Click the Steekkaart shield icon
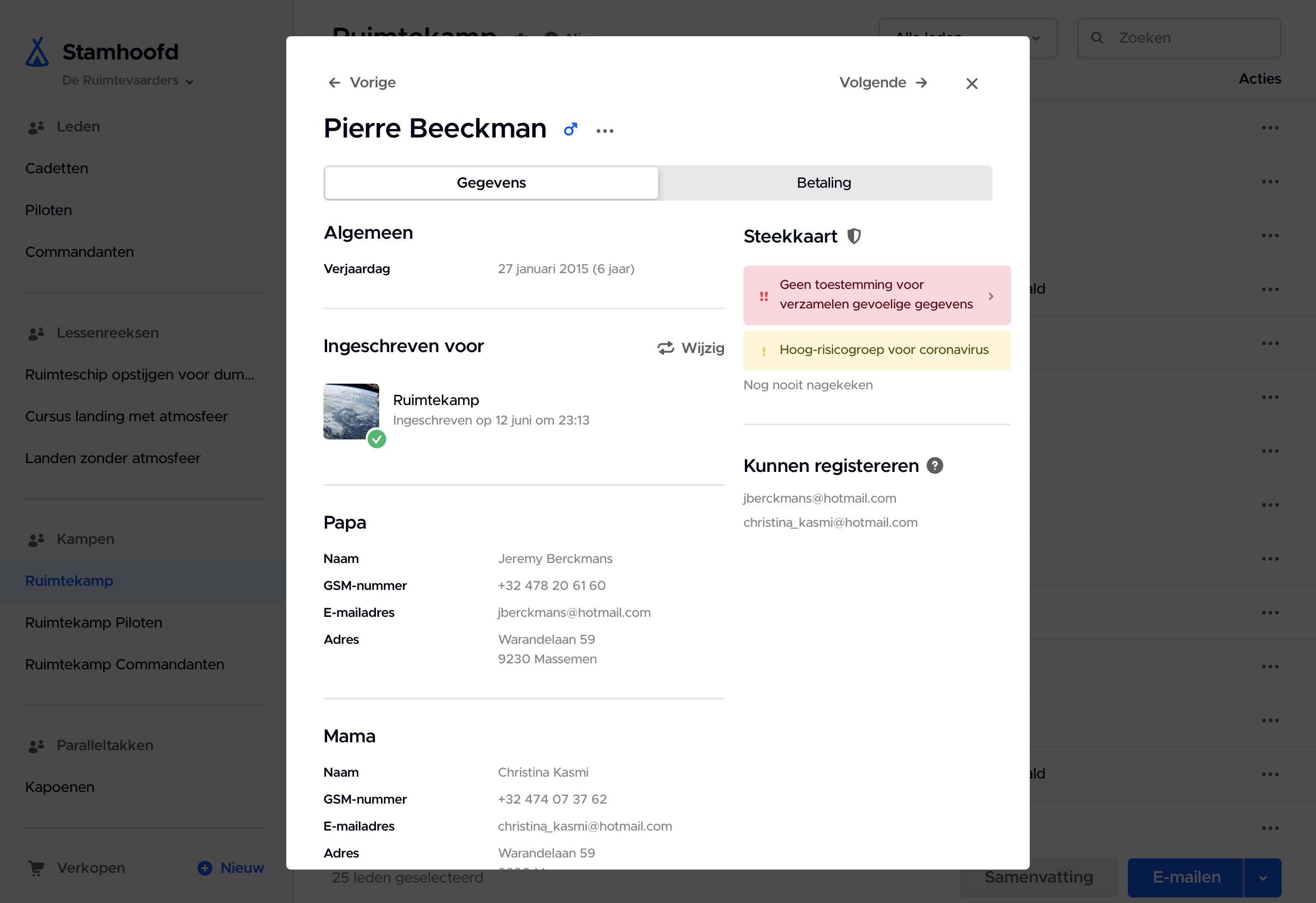The width and height of the screenshot is (1316, 903). click(x=853, y=236)
